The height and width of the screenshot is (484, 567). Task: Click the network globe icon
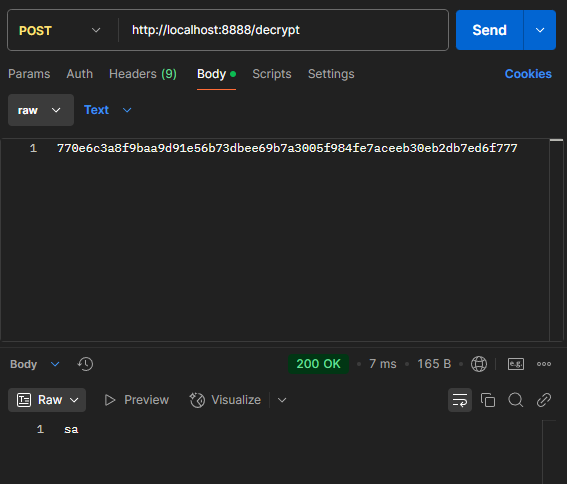pos(479,364)
